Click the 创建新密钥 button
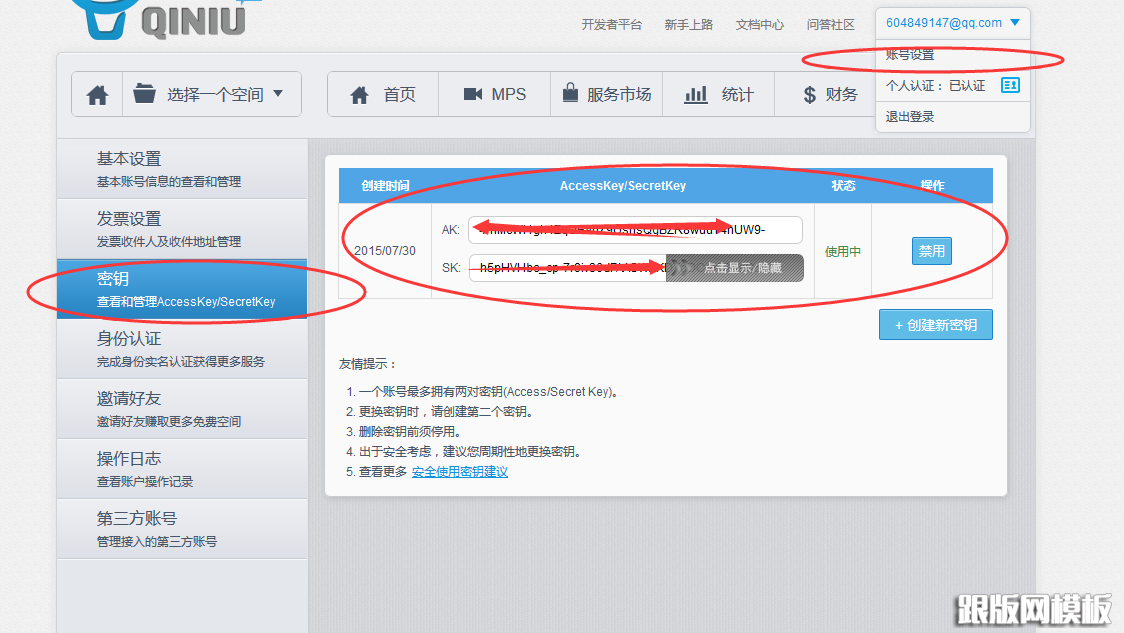 pyautogui.click(x=935, y=324)
